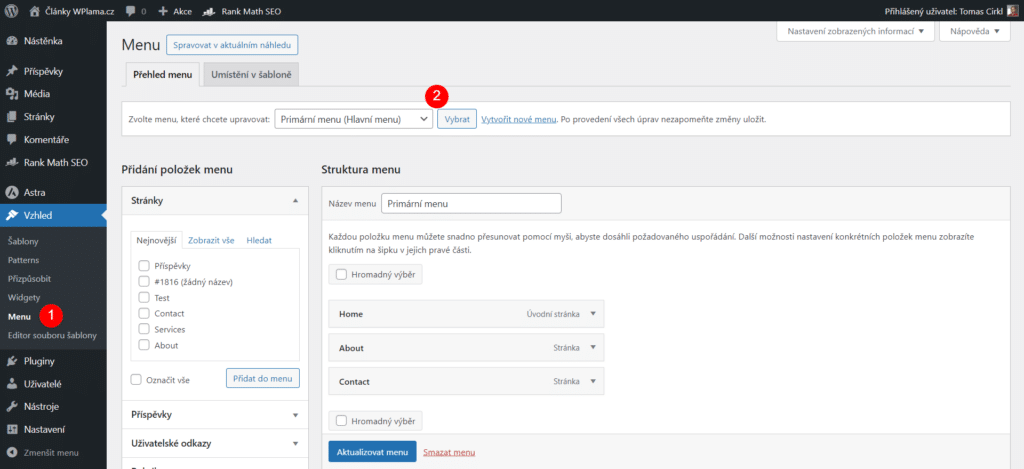Enable upper Hromadný výběr checkbox
Screen dimensions: 1024x469
[341, 274]
